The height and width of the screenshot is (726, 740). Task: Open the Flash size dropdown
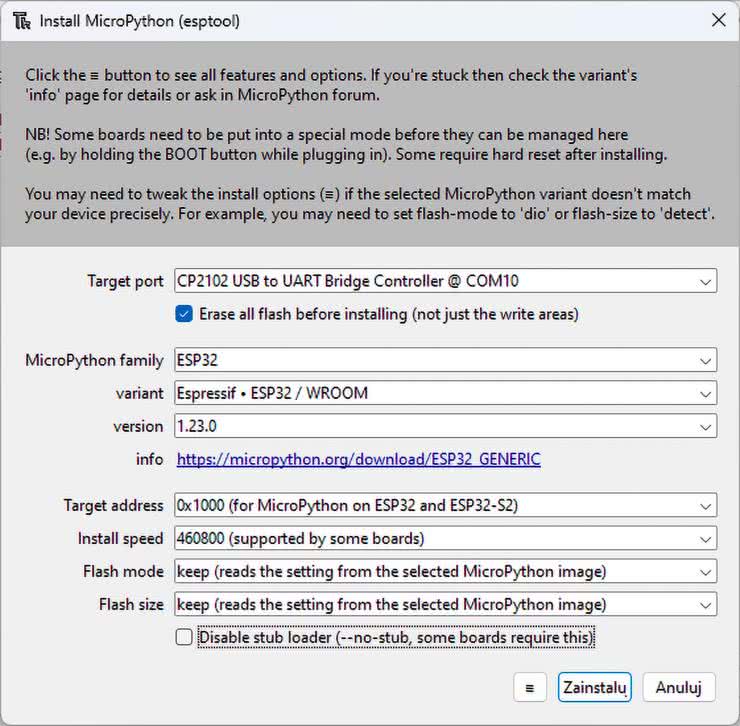706,605
